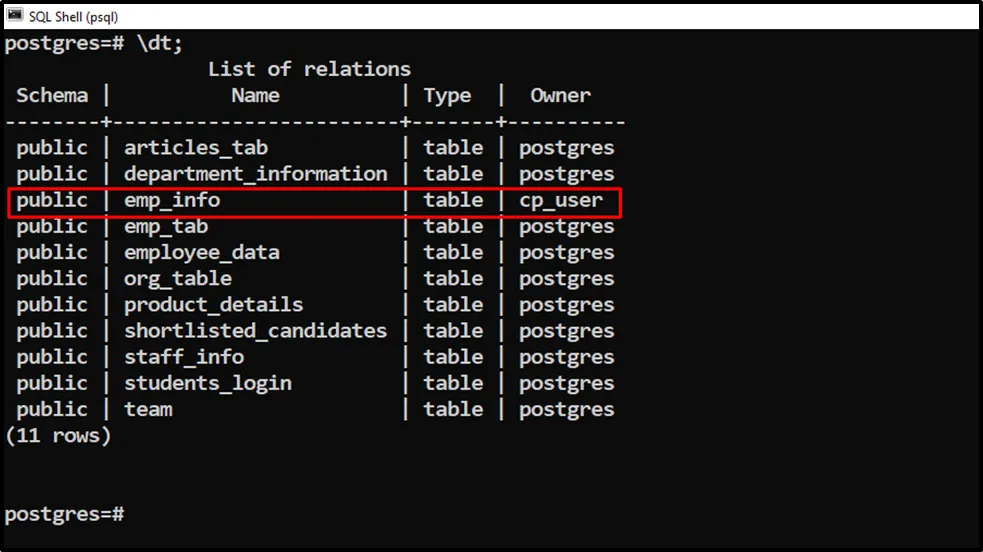Click the employee_data table name
This screenshot has width=983, height=552.
(202, 253)
